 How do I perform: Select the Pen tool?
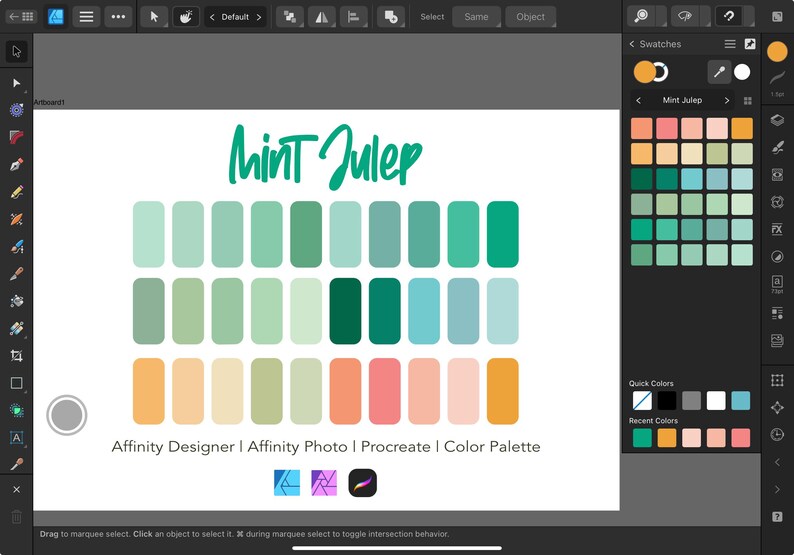[16, 165]
